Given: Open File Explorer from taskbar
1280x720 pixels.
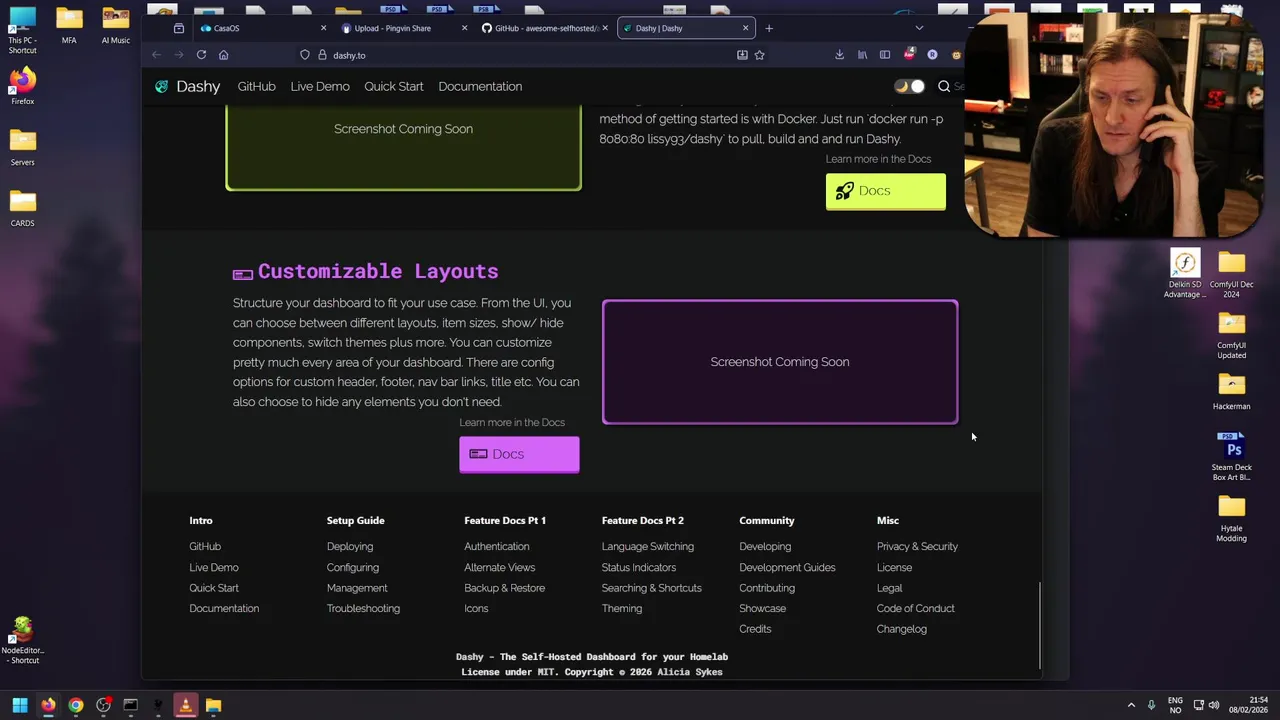Looking at the screenshot, I should coord(213,705).
